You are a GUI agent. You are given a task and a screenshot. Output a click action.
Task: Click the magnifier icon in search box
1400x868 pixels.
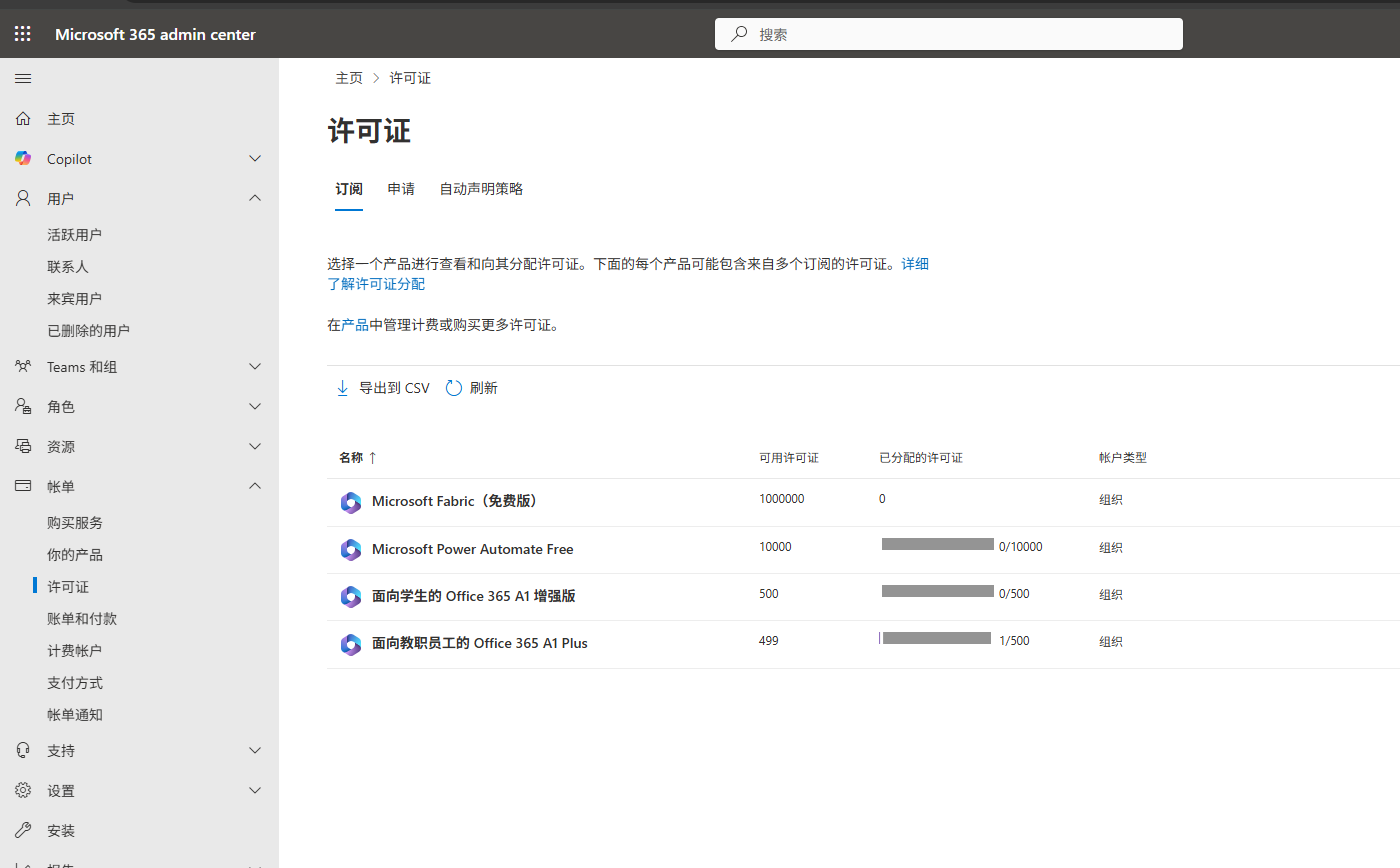[739, 34]
